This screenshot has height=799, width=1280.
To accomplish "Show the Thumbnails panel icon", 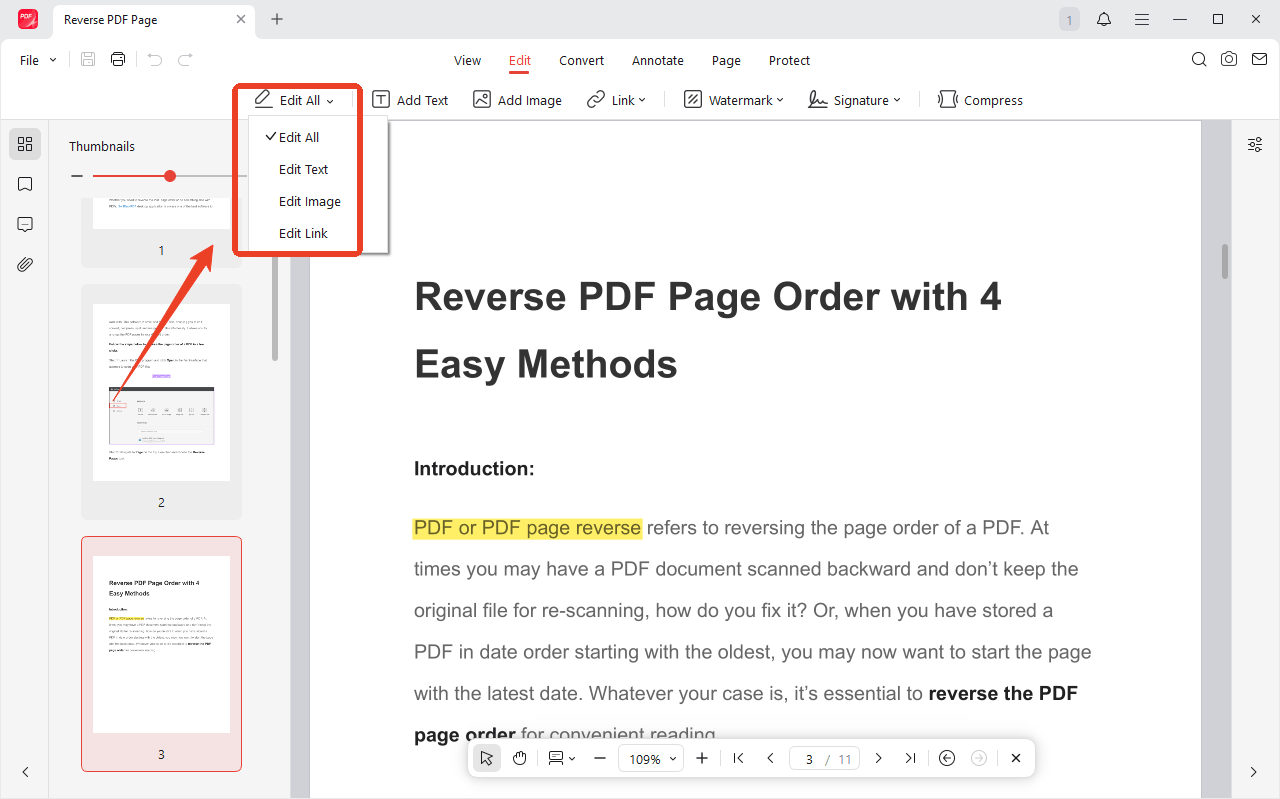I will [25, 144].
